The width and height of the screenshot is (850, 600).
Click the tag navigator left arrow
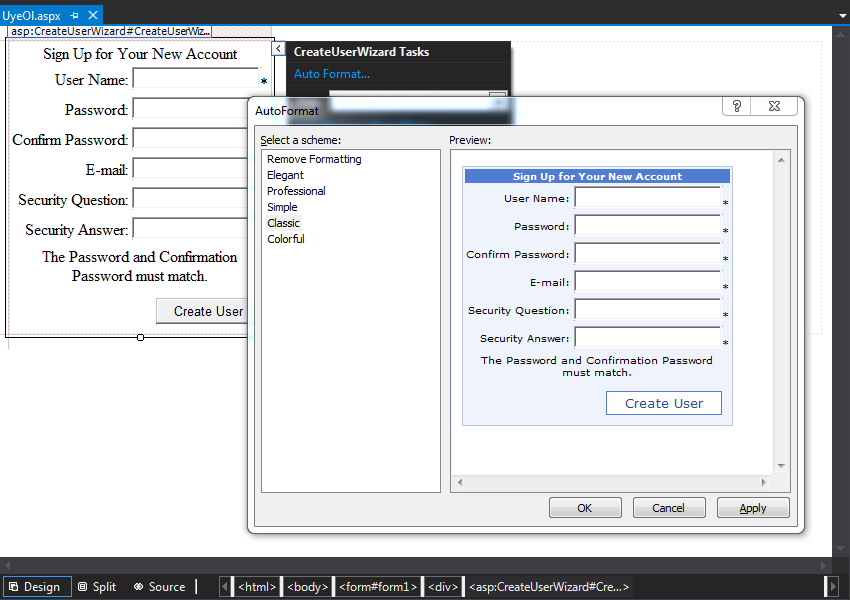click(x=225, y=586)
